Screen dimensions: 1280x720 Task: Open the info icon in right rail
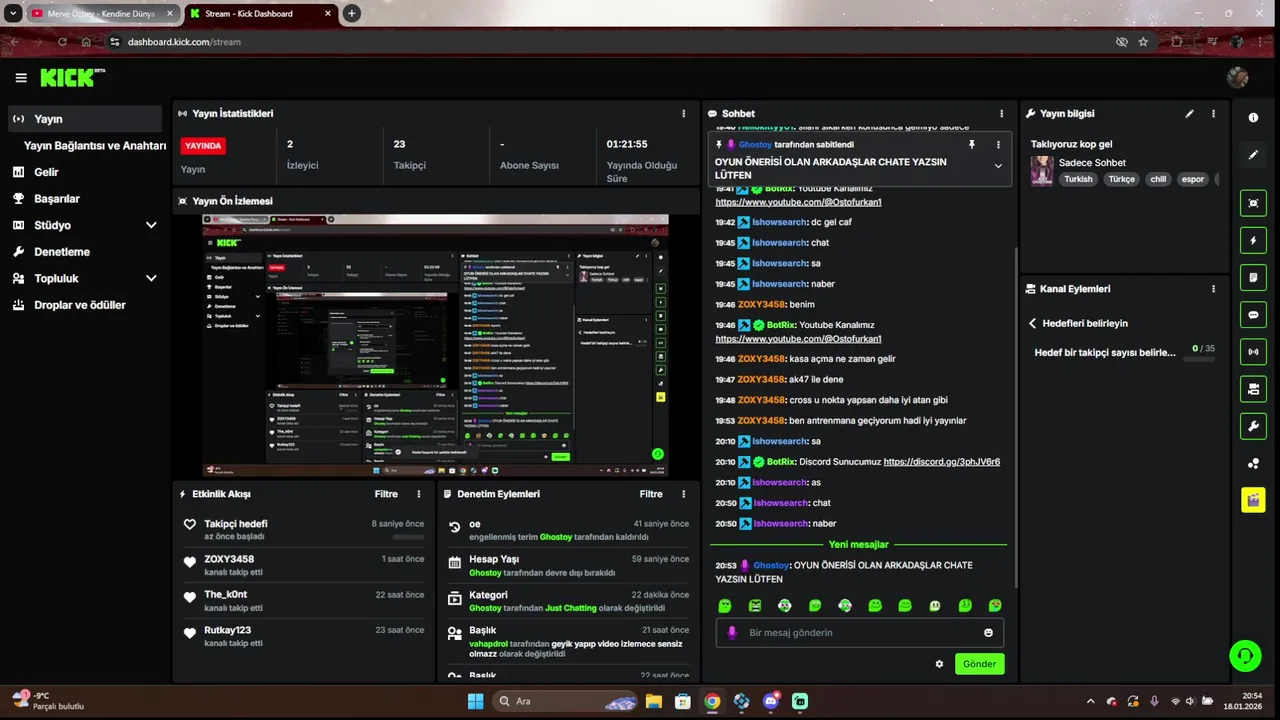point(1253,118)
